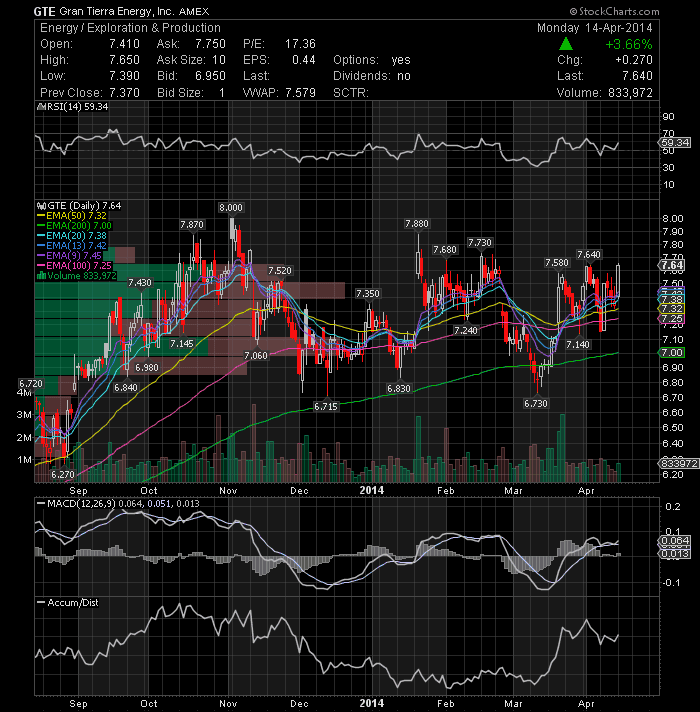The height and width of the screenshot is (712, 700).
Task: Select the yellow EMA(50) legend swatch
Action: [x=41, y=216]
